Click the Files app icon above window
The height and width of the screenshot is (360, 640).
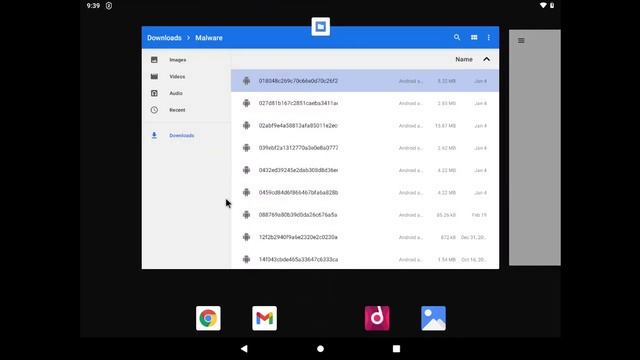click(320, 27)
